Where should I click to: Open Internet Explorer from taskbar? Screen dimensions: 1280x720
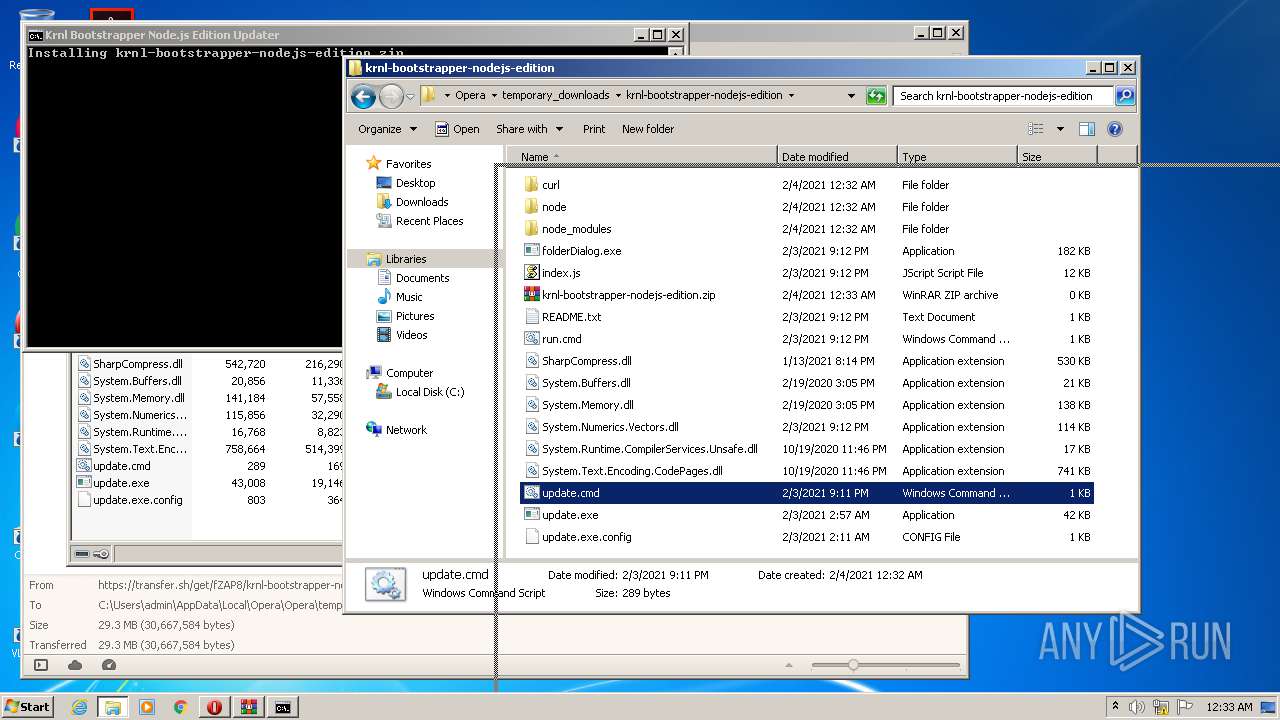coord(79,707)
